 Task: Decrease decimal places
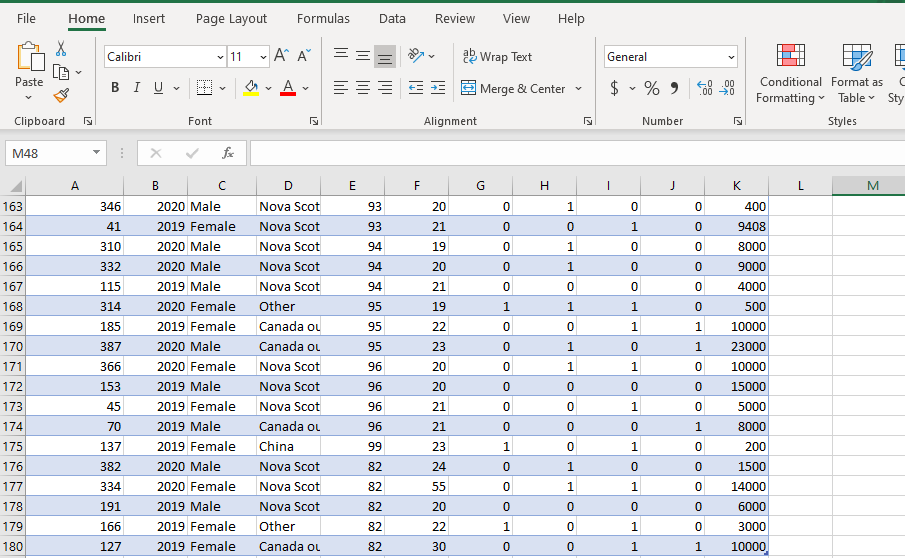[x=727, y=88]
